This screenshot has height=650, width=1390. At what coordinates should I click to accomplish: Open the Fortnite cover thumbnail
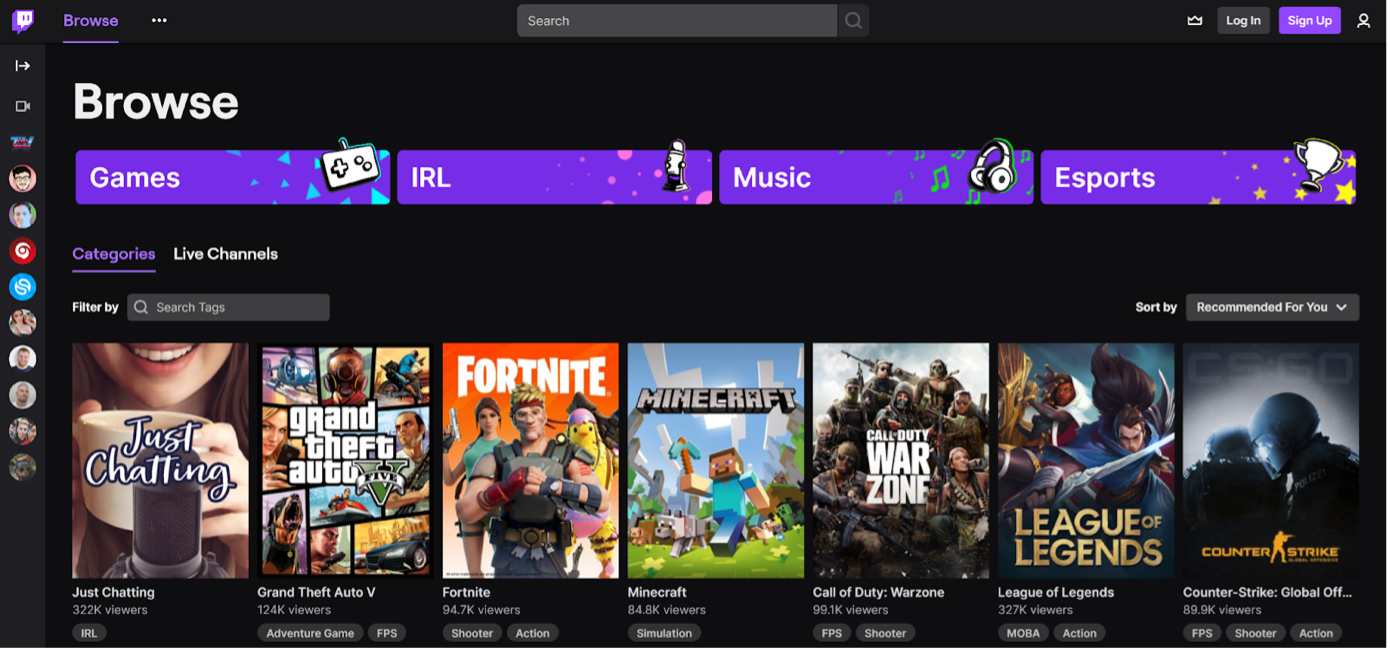tap(531, 461)
